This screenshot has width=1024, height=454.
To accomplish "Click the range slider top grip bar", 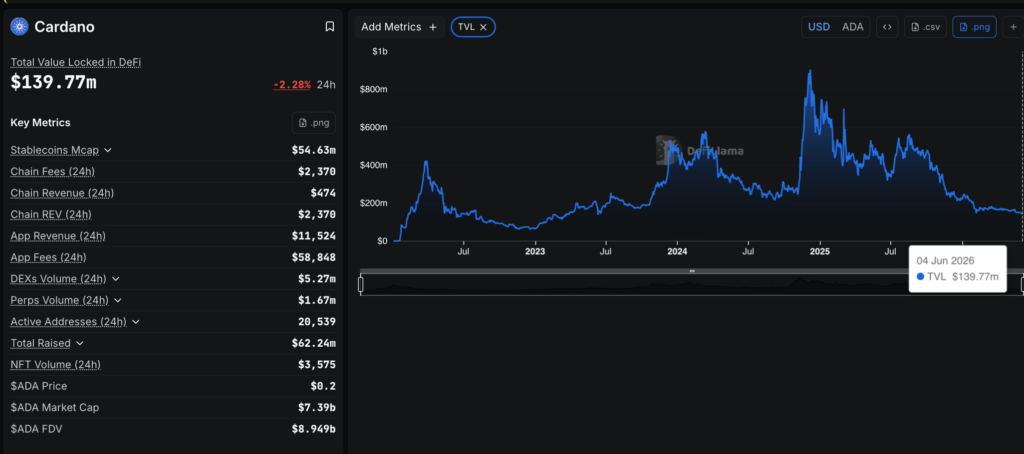I will pos(692,271).
